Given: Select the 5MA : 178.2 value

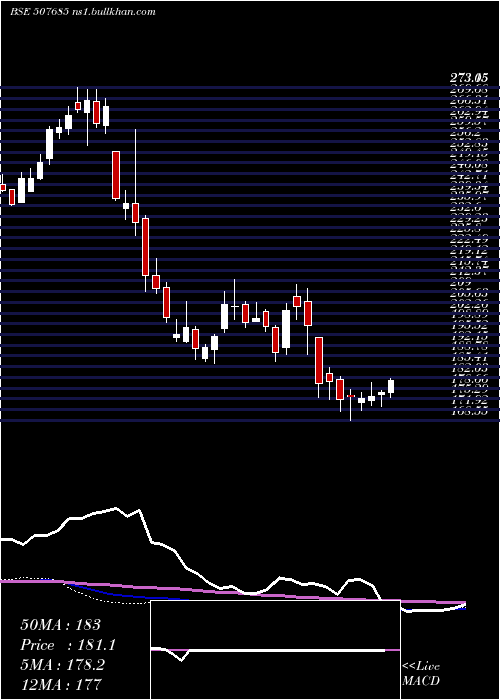Looking at the screenshot, I should tap(62, 665).
